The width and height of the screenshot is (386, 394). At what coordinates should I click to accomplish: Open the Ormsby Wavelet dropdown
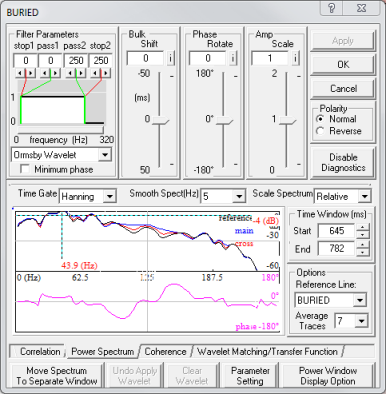(105, 155)
